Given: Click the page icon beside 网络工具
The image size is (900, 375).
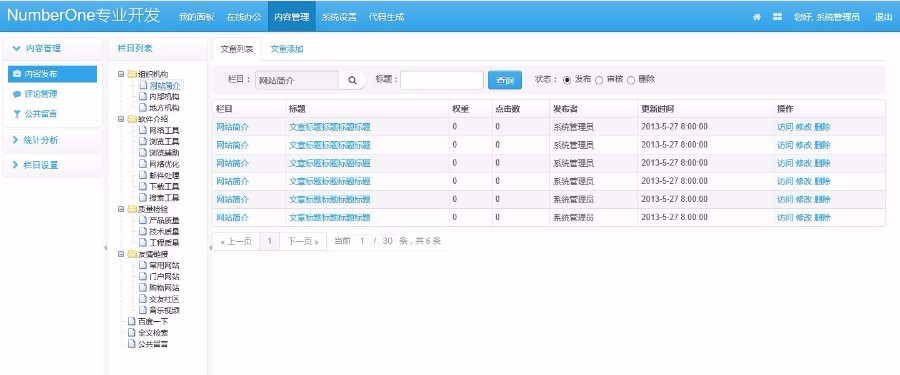Looking at the screenshot, I should point(143,130).
